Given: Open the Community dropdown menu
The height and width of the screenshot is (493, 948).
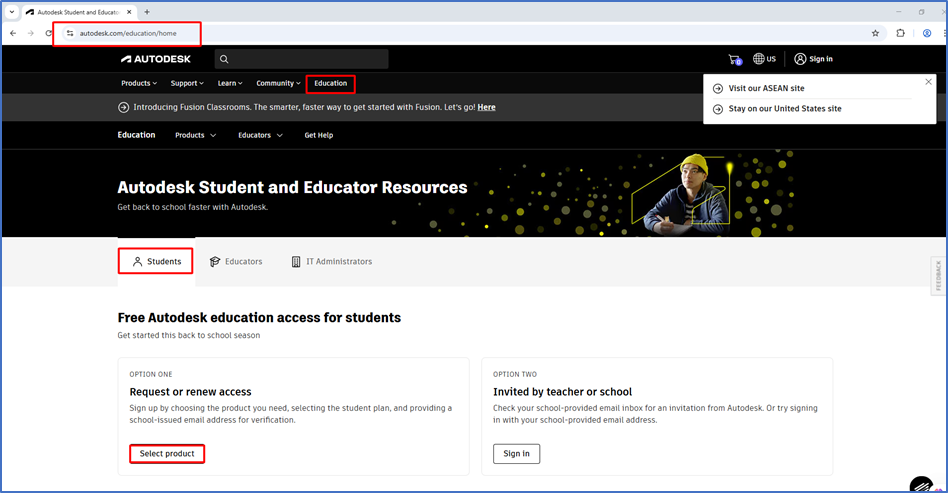Looking at the screenshot, I should pos(278,83).
